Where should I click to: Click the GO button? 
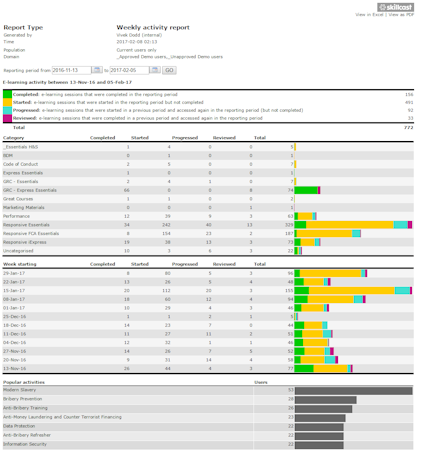pyautogui.click(x=169, y=70)
